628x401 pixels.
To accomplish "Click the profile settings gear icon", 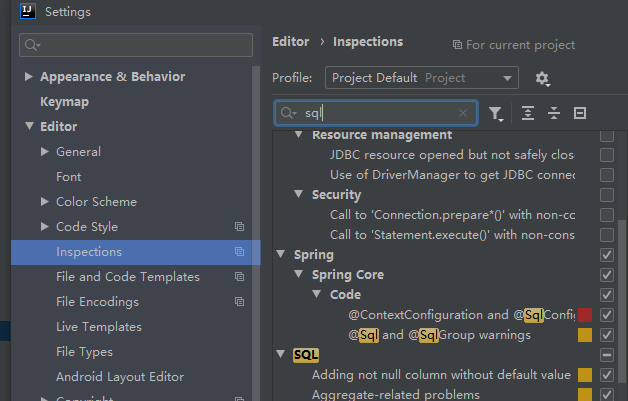I will tap(542, 78).
